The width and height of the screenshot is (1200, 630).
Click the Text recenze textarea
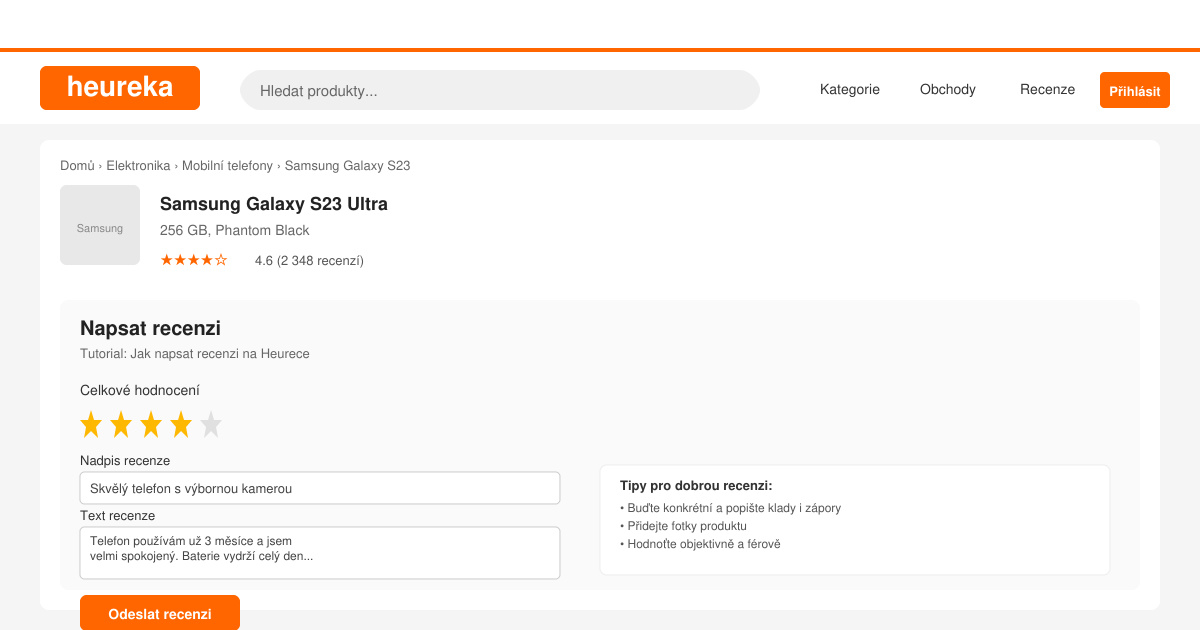point(320,553)
